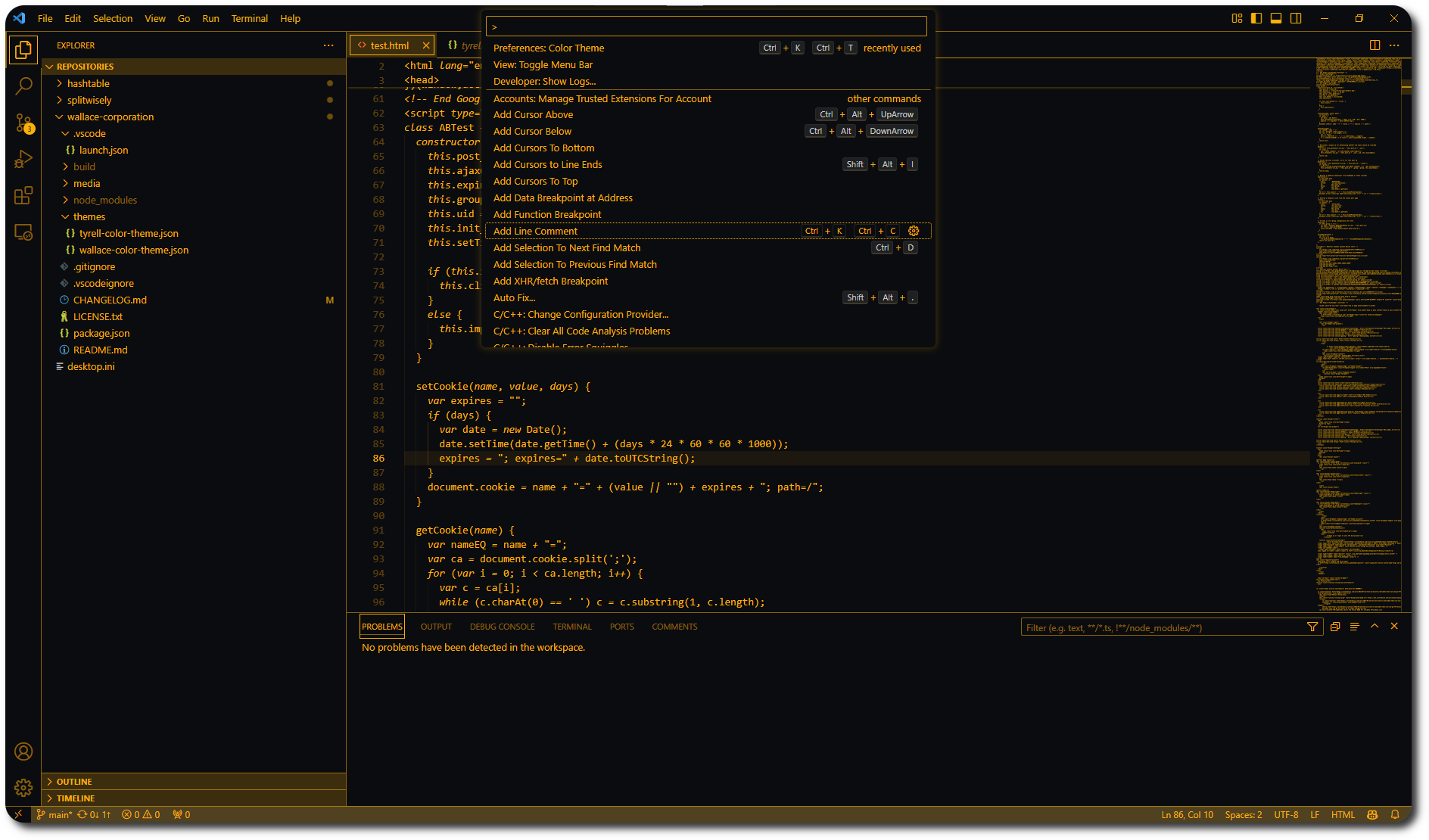Open Remote Explorer view icon
Viewport: 1429px width, 840px height.
tap(23, 232)
